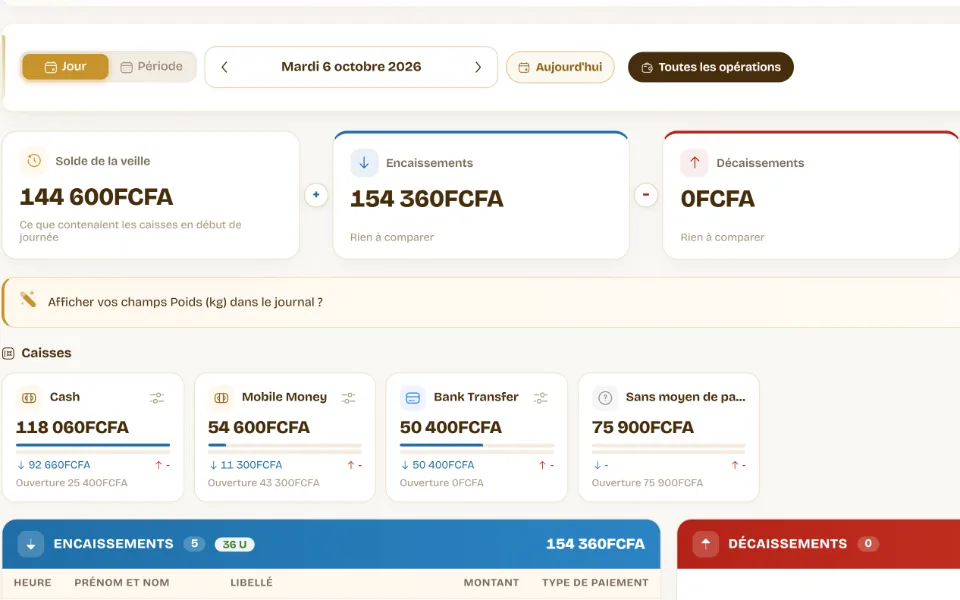Click the Sans moyen de paiement question icon

click(x=605, y=398)
